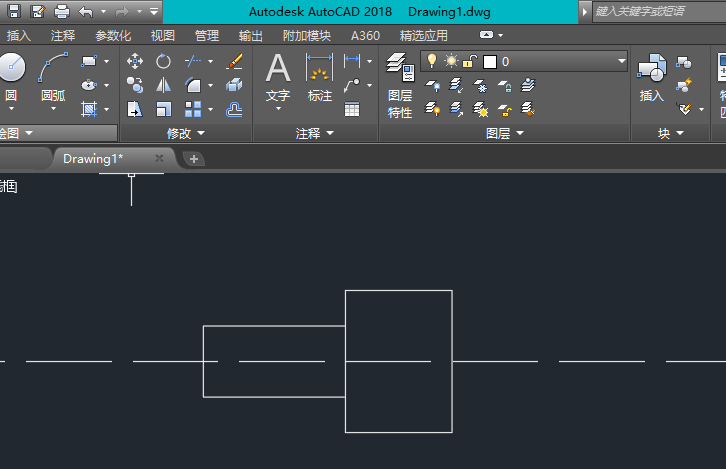The image size is (726, 469).
Task: Switch to the Drawing1* document tab
Action: click(x=93, y=159)
